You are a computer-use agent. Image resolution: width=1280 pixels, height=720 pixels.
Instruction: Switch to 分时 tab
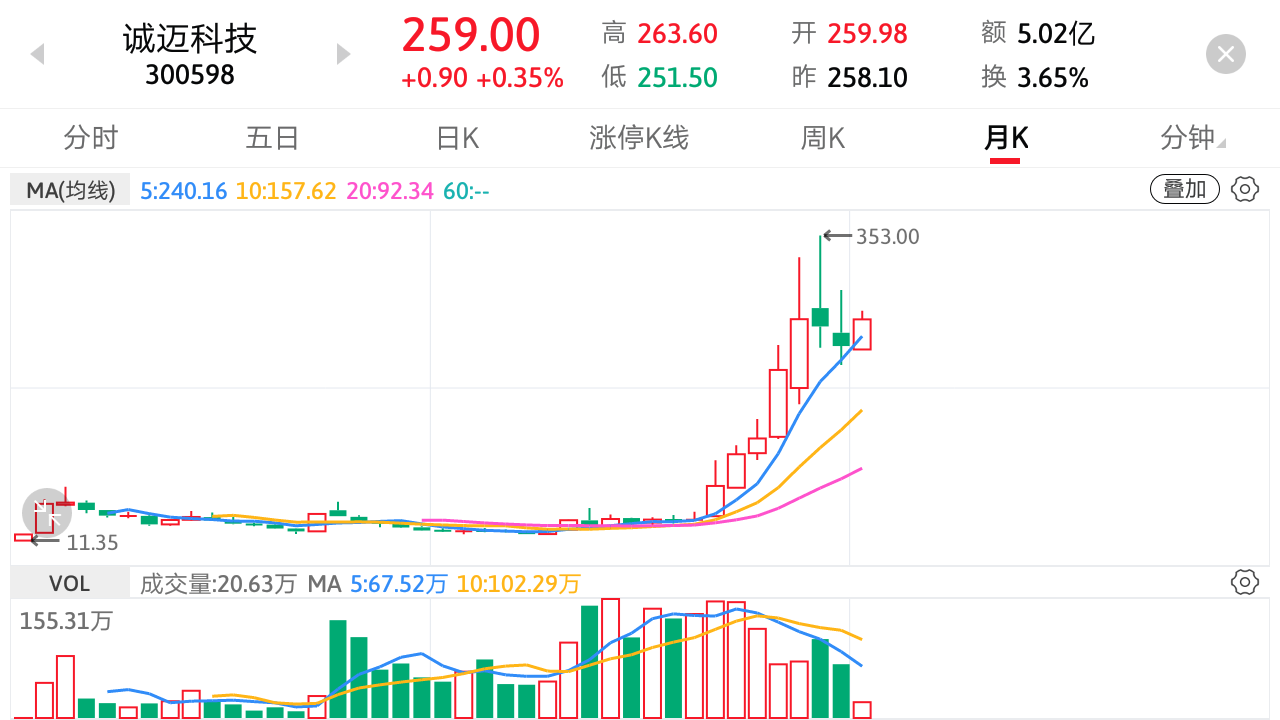(91, 138)
